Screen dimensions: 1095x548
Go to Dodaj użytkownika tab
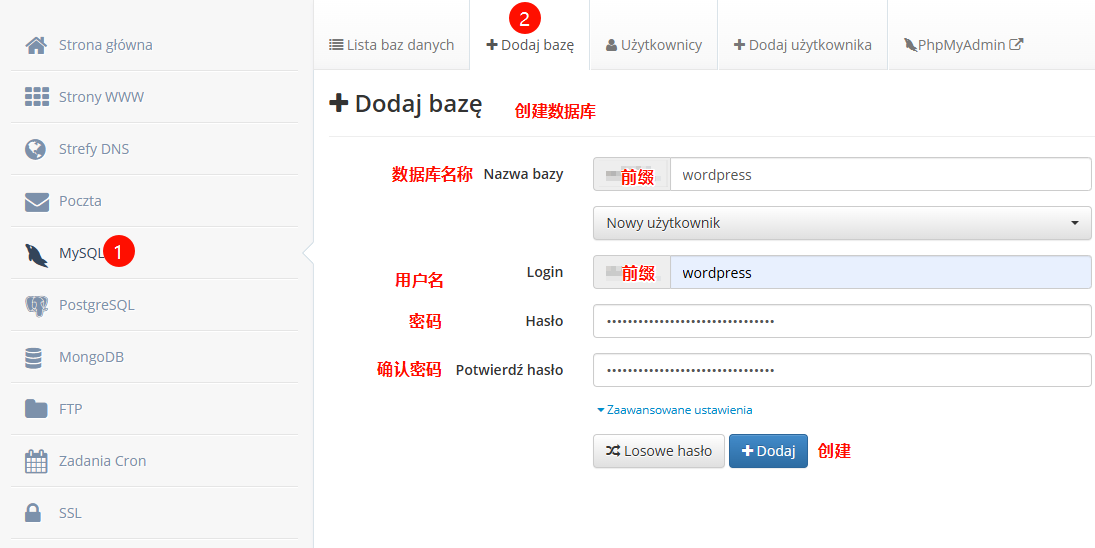pyautogui.click(x=802, y=45)
